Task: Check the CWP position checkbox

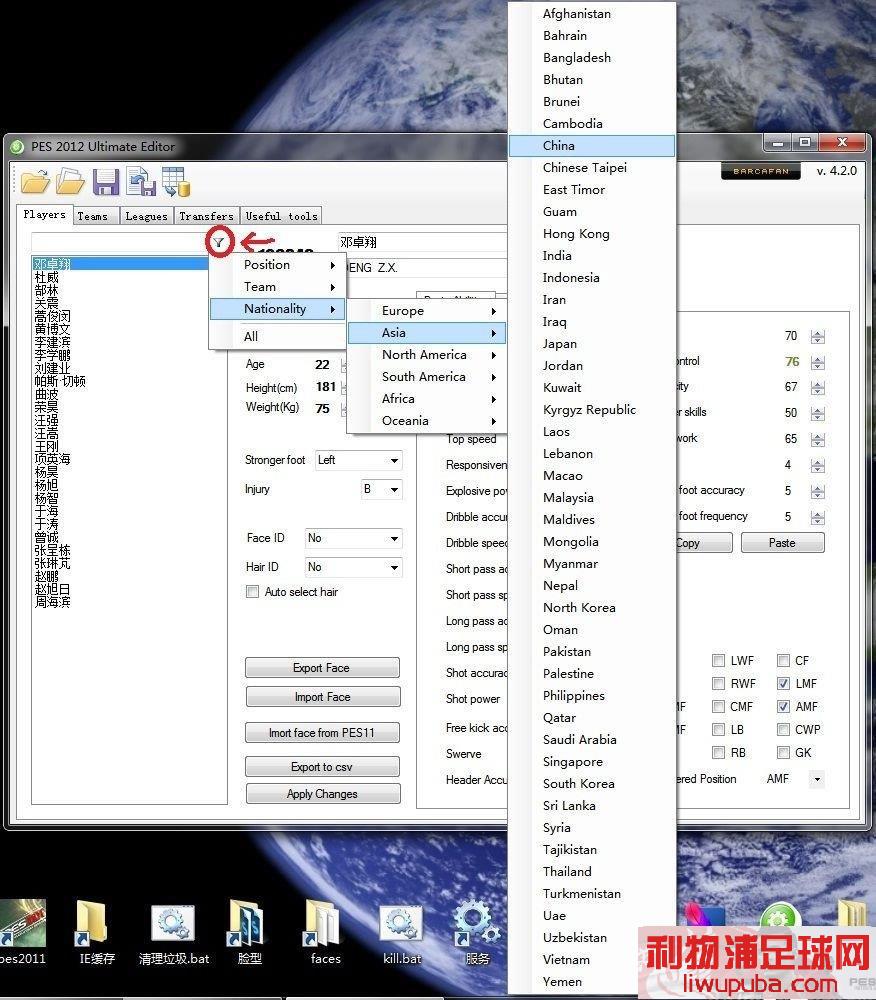Action: coord(784,730)
